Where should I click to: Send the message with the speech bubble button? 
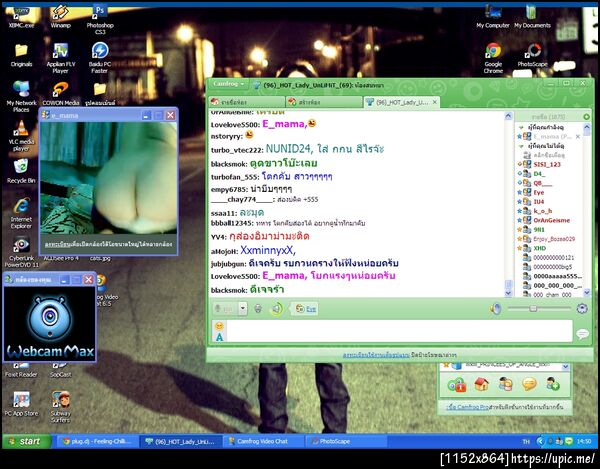(x=582, y=334)
